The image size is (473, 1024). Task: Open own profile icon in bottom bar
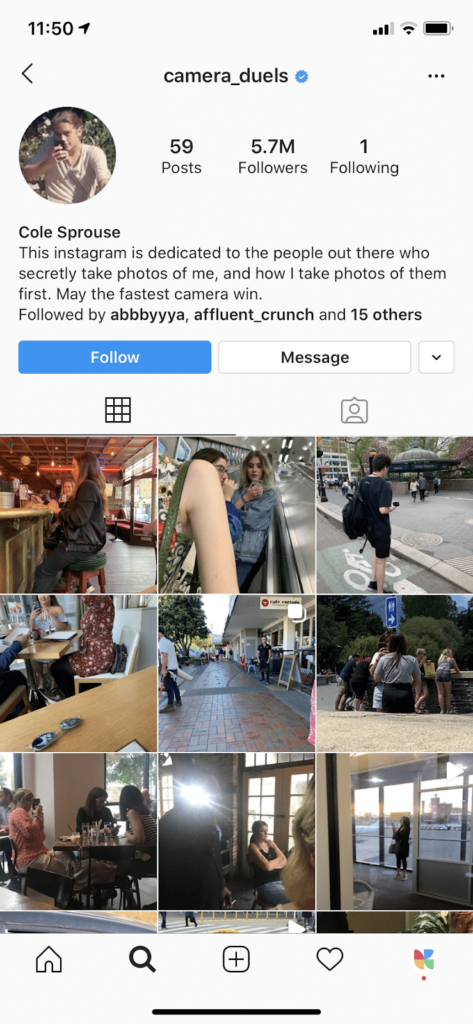point(424,959)
